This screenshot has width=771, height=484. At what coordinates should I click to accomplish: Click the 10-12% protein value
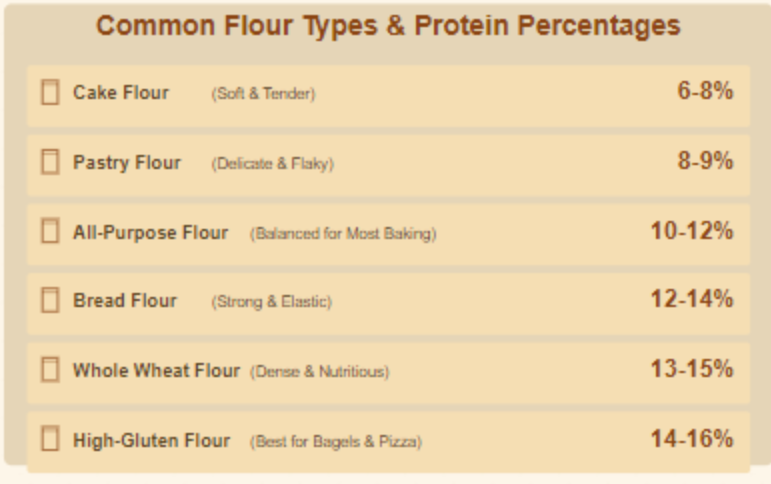[x=692, y=230]
